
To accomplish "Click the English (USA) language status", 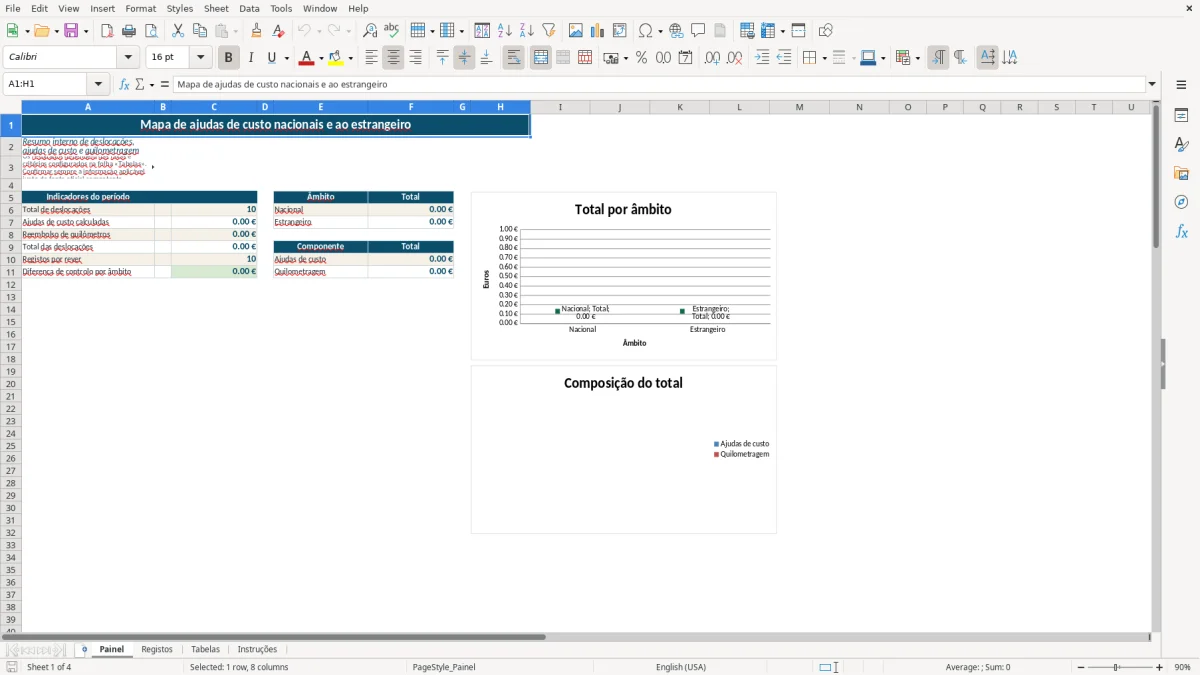I will click(681, 667).
